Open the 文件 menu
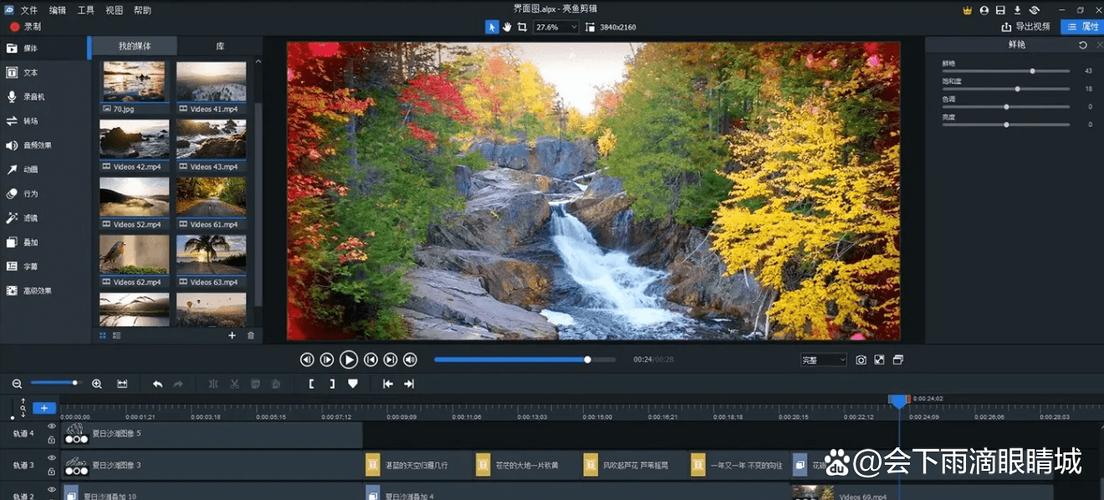The height and width of the screenshot is (500, 1104). pyautogui.click(x=29, y=10)
